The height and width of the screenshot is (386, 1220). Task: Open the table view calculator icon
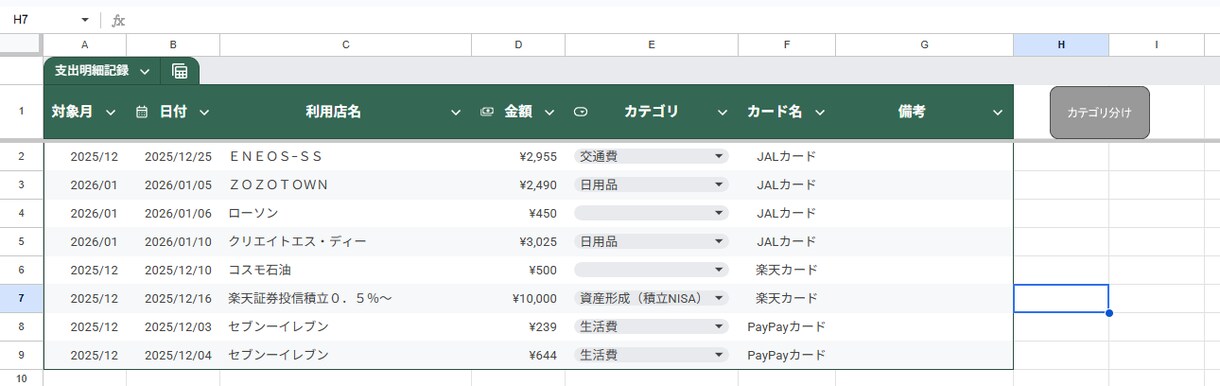[180, 71]
